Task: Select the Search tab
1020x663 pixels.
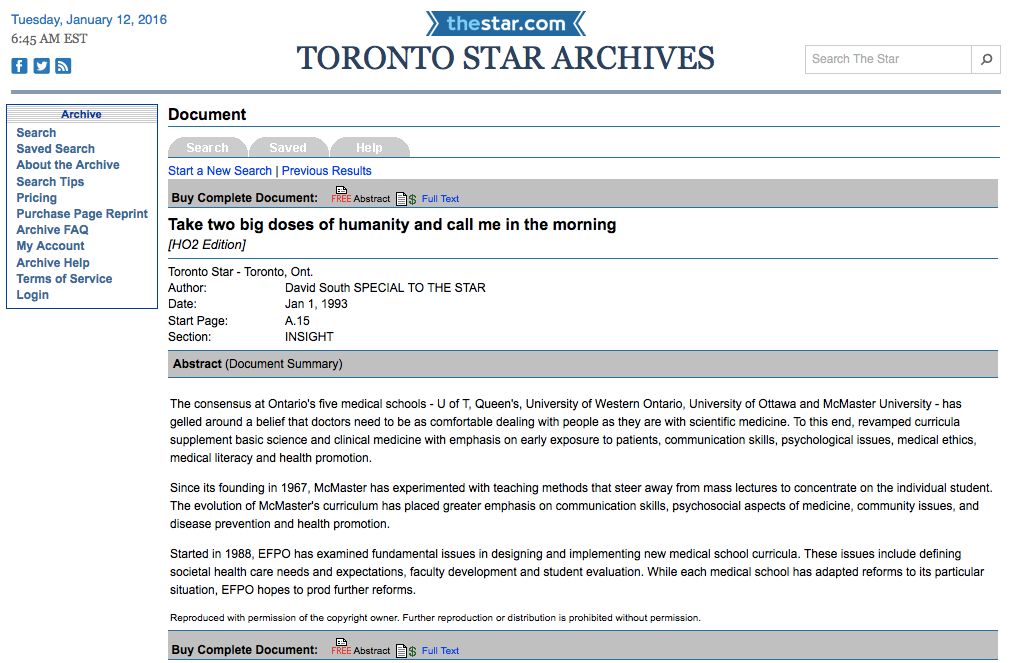Action: click(x=207, y=148)
